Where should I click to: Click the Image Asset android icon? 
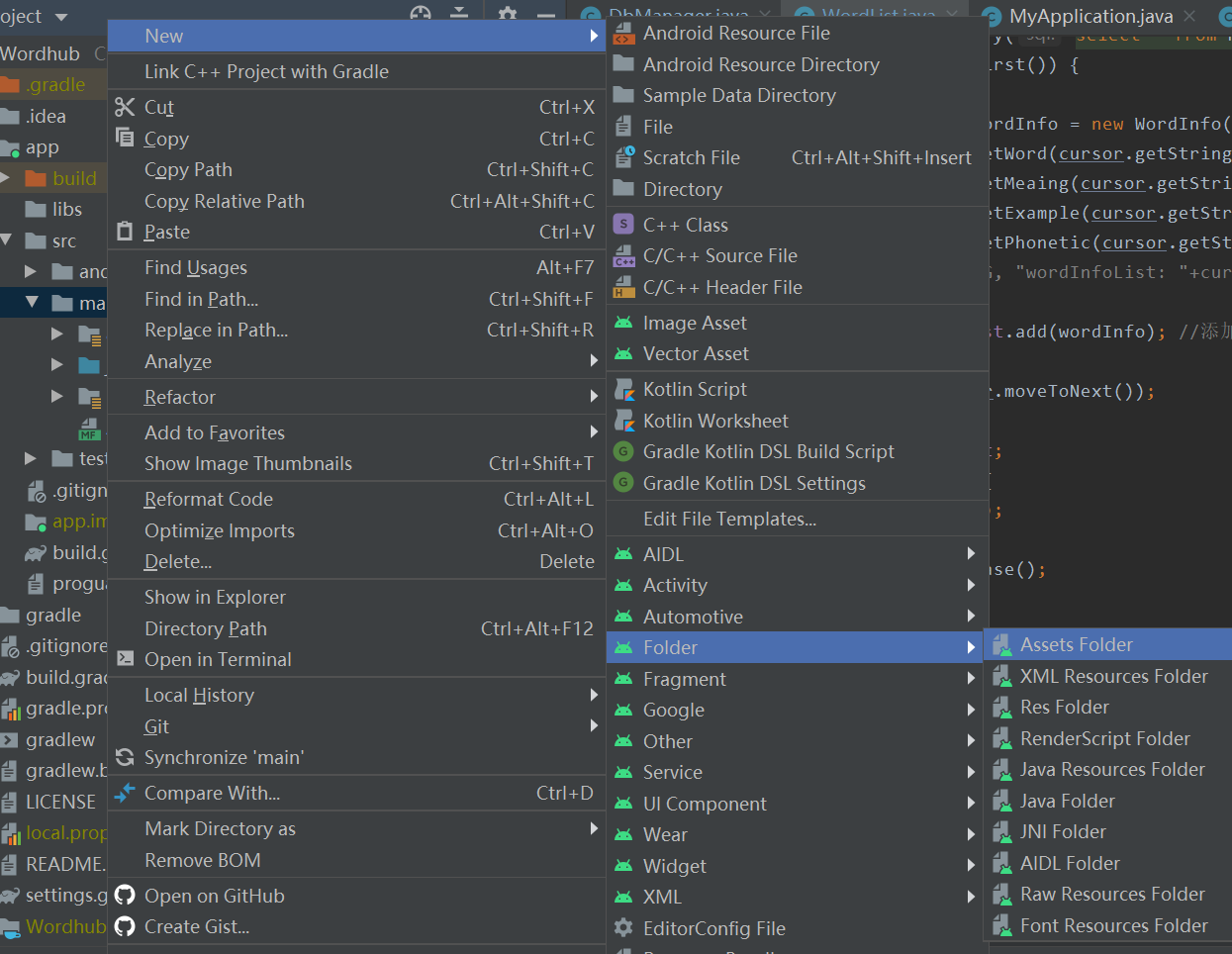(x=623, y=323)
